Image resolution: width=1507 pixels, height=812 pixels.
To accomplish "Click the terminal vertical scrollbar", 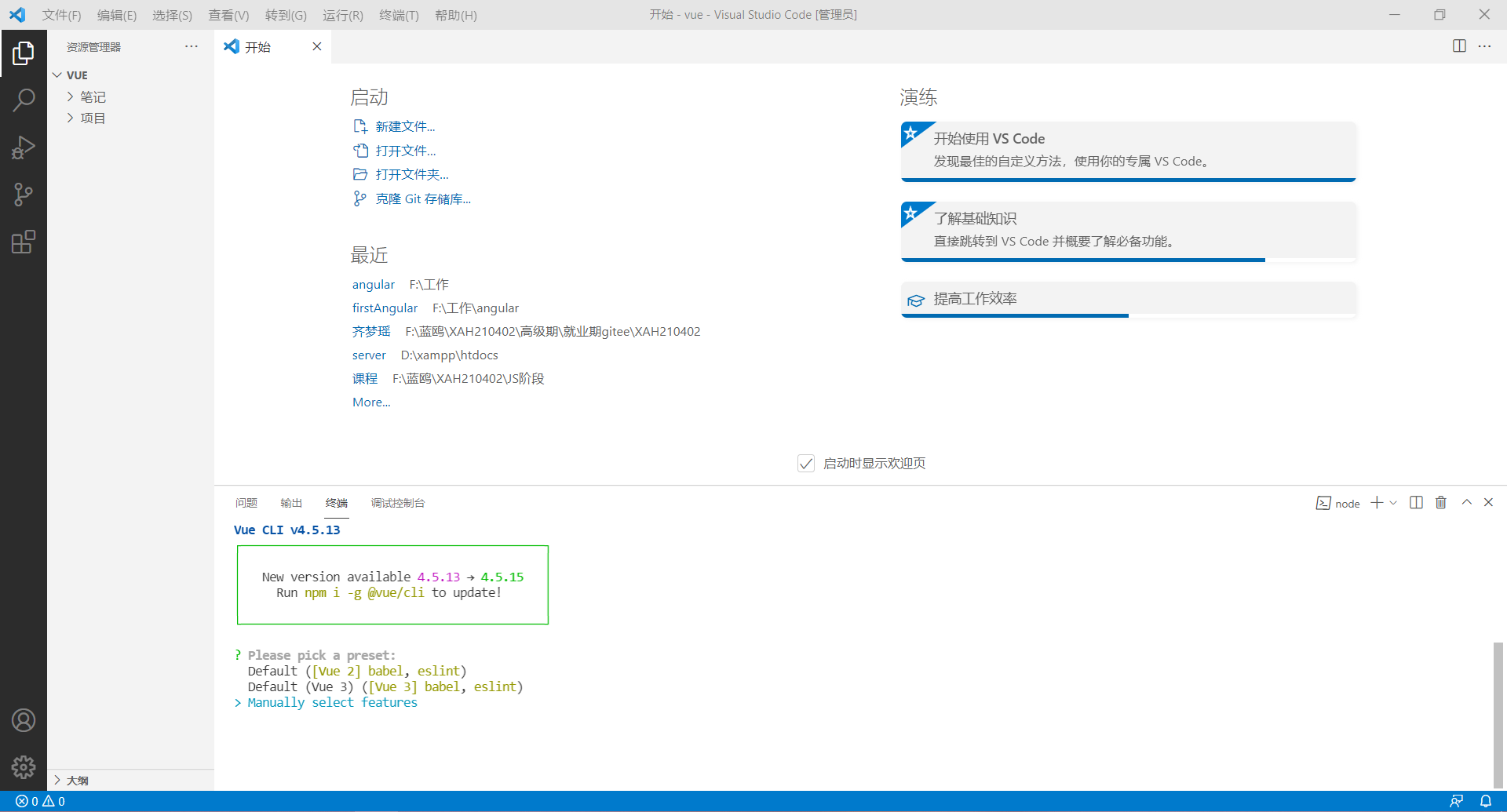I will (x=1498, y=714).
